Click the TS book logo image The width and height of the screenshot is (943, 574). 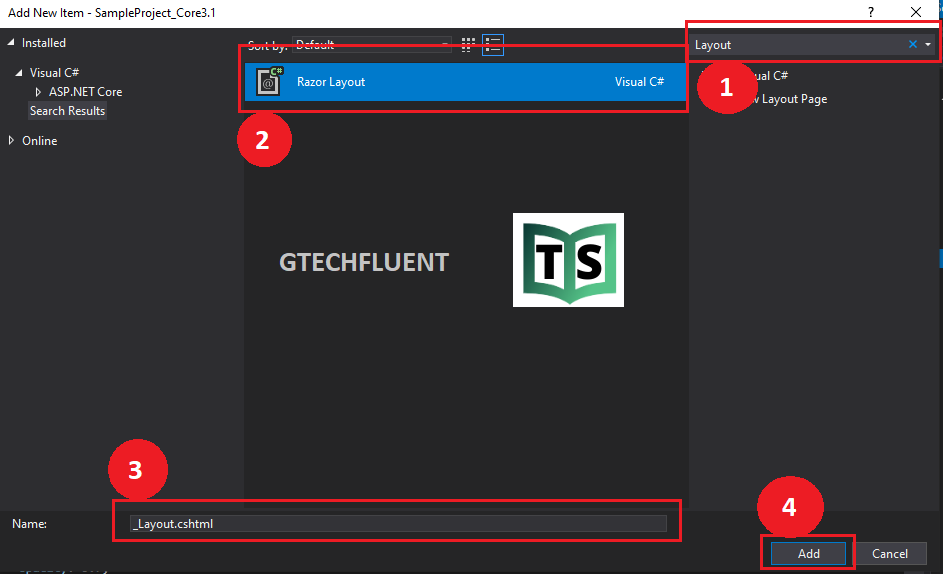(568, 260)
